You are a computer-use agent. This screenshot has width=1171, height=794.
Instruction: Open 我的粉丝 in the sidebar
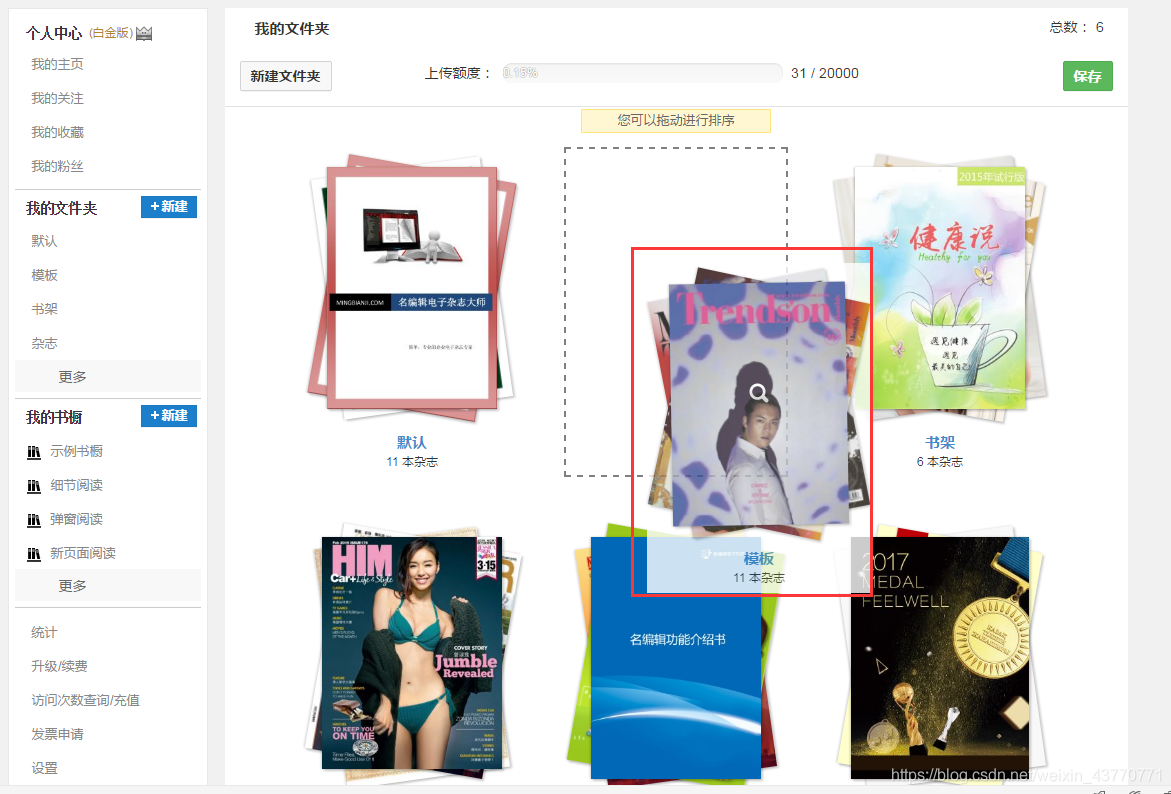pyautogui.click(x=58, y=167)
